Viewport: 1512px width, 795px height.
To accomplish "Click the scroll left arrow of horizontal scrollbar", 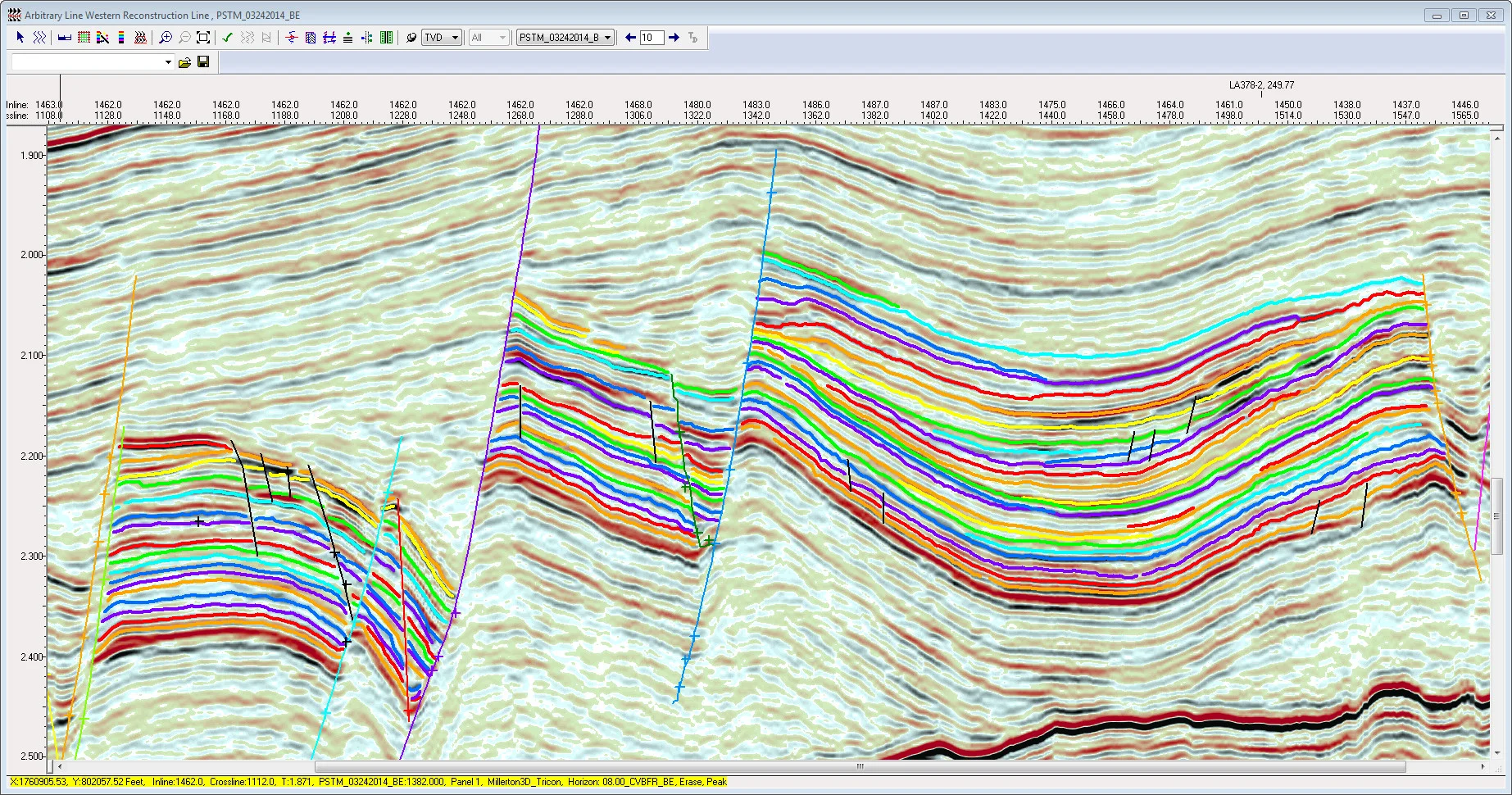I will coord(60,767).
